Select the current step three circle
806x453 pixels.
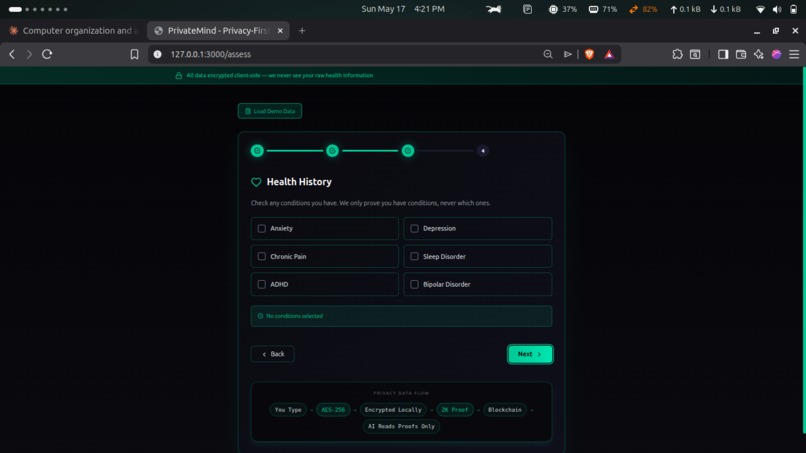408,151
